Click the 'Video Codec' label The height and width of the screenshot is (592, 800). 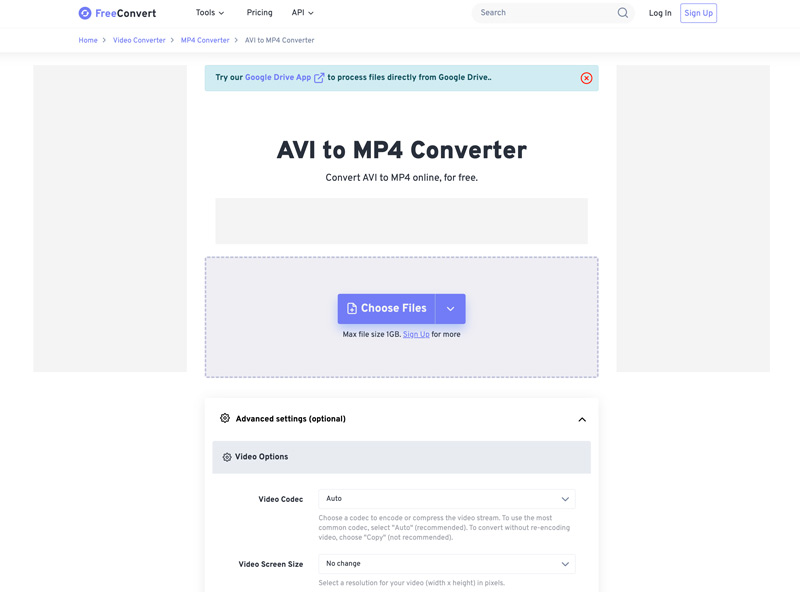[281, 499]
